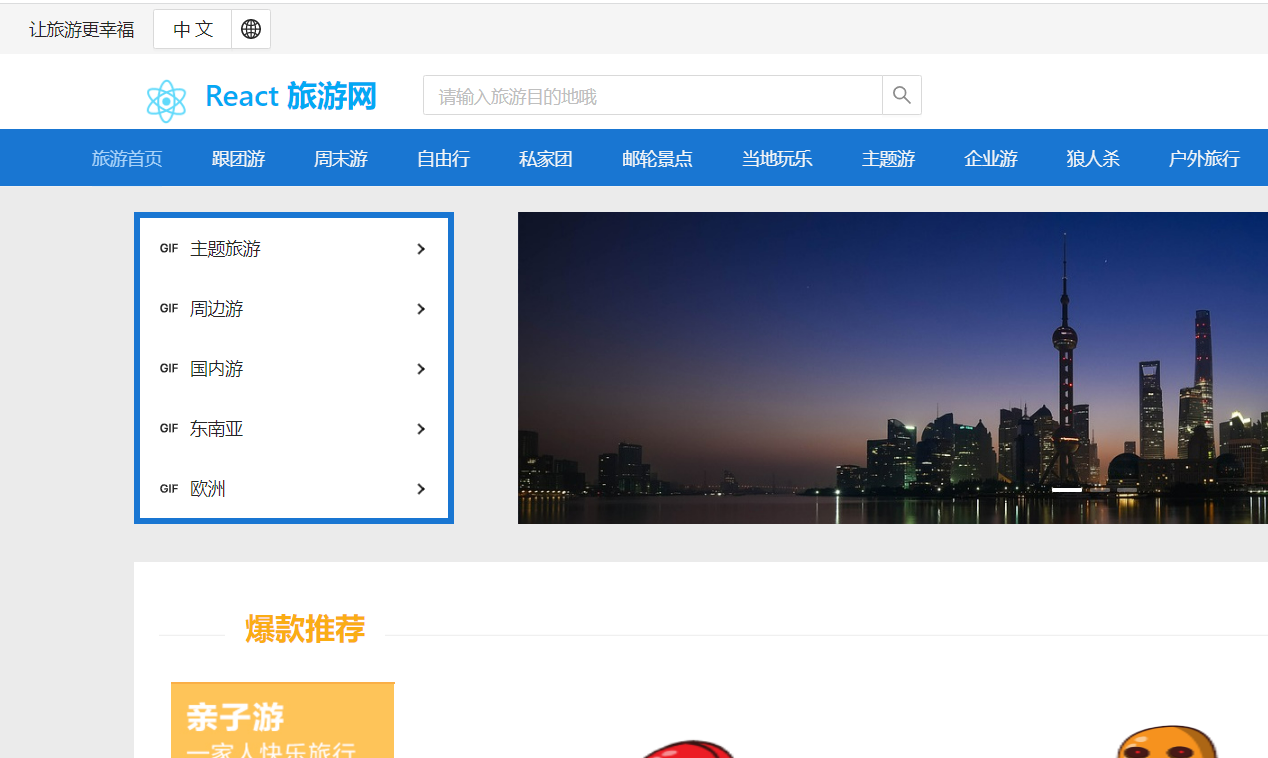Select 户外旅行 in the navigation bar
Screen dimensions: 1268x758
1204,158
